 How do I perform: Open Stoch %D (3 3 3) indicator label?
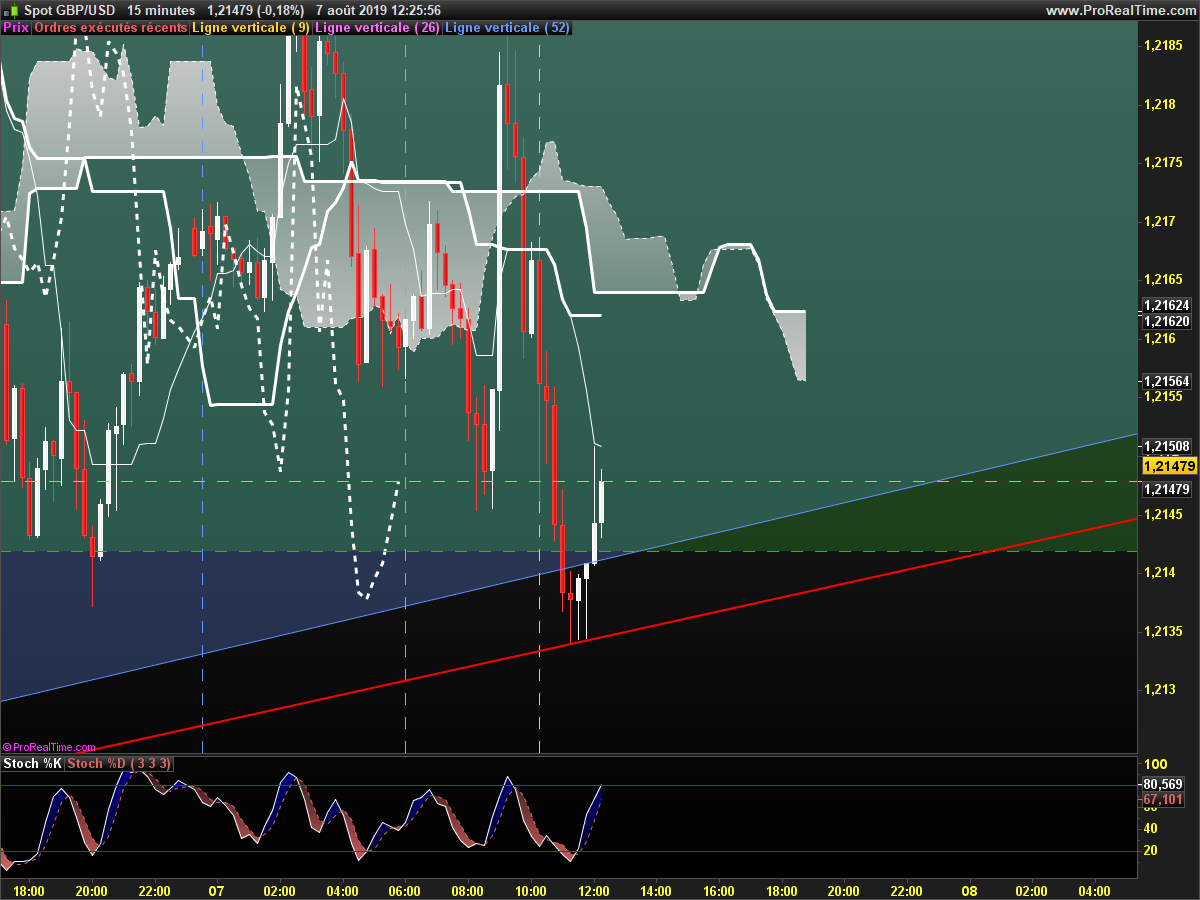pos(120,764)
